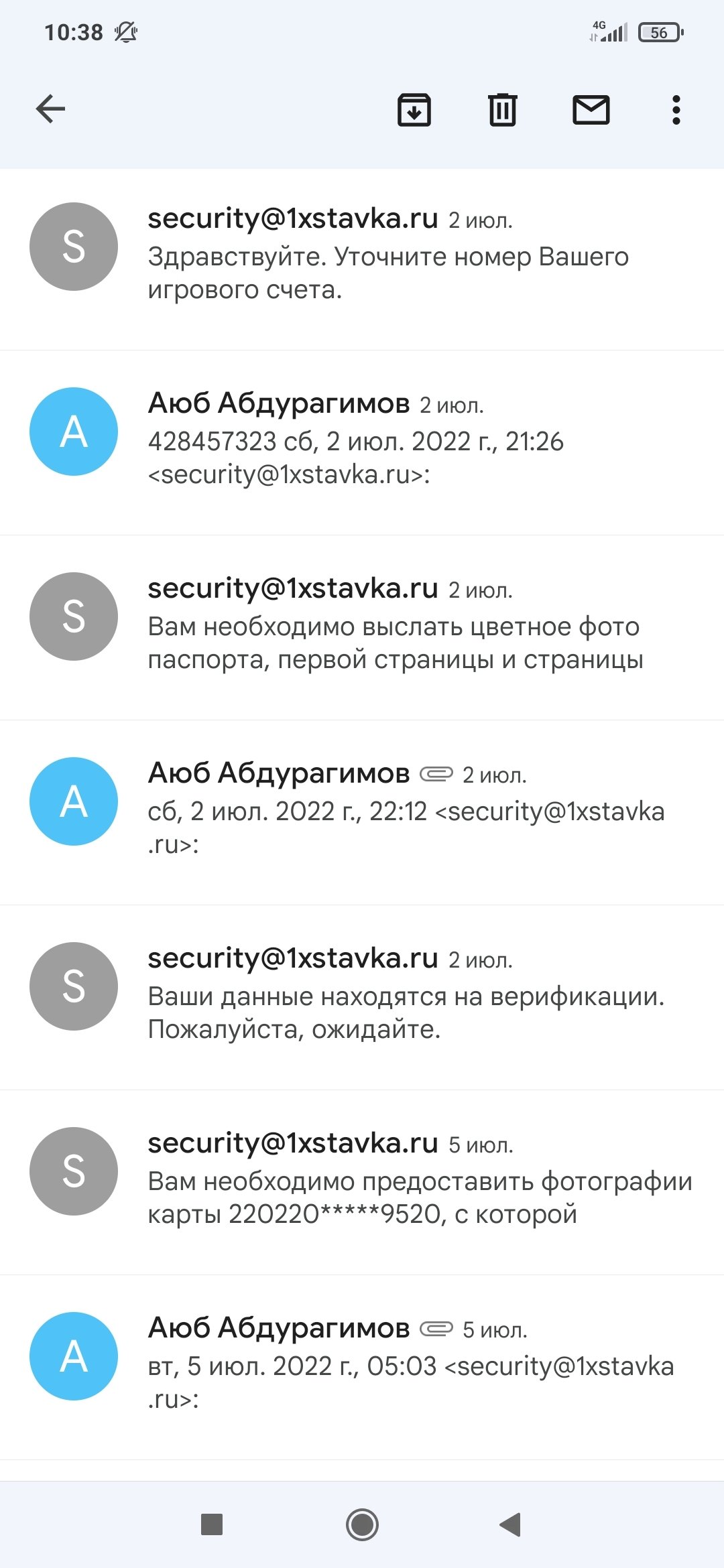Tap sender name security@1xstavka.ru dated 5 July
The image size is (724, 1568).
(293, 1143)
